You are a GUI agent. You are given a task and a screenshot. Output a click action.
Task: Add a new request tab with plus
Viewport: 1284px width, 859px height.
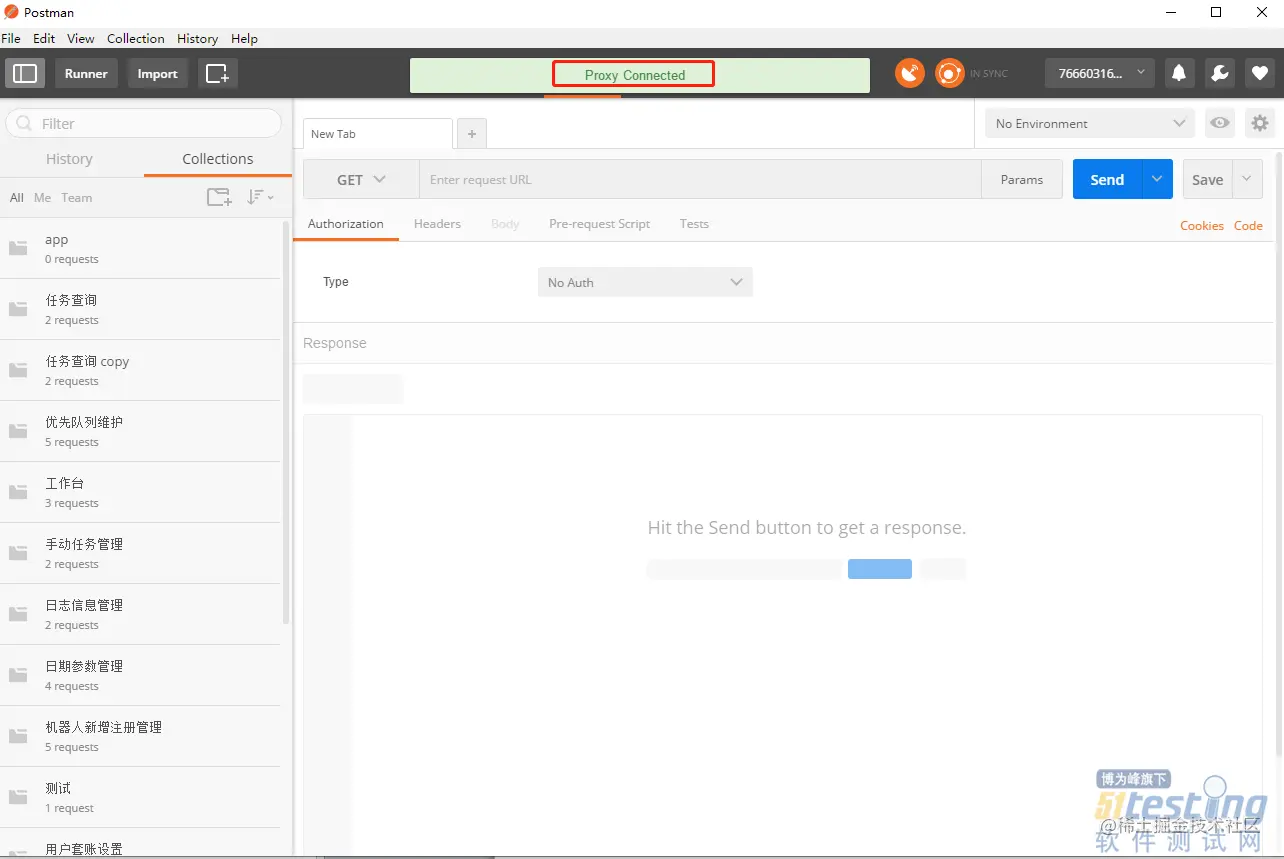472,133
